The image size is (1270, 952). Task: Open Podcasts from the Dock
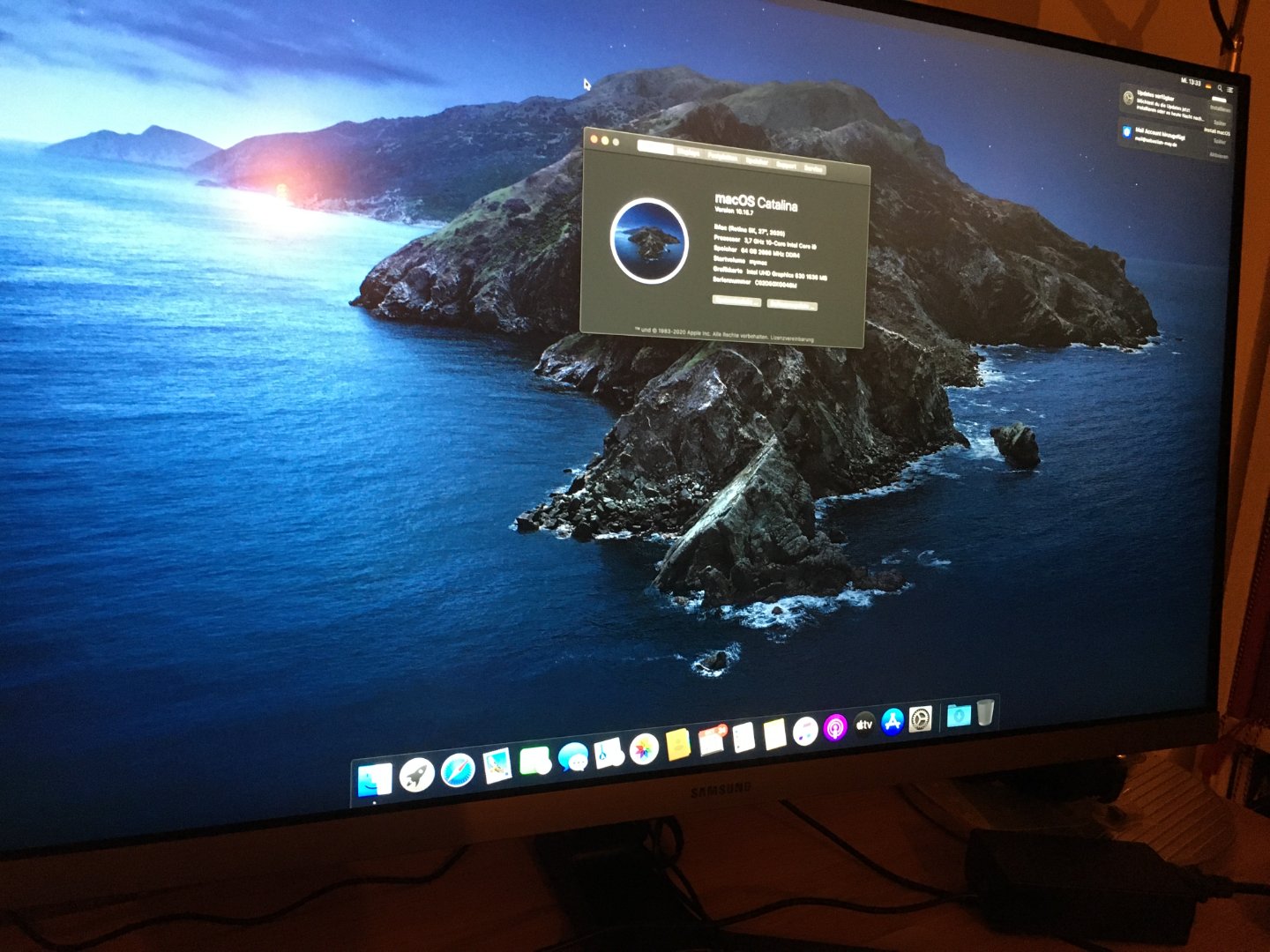(x=834, y=727)
